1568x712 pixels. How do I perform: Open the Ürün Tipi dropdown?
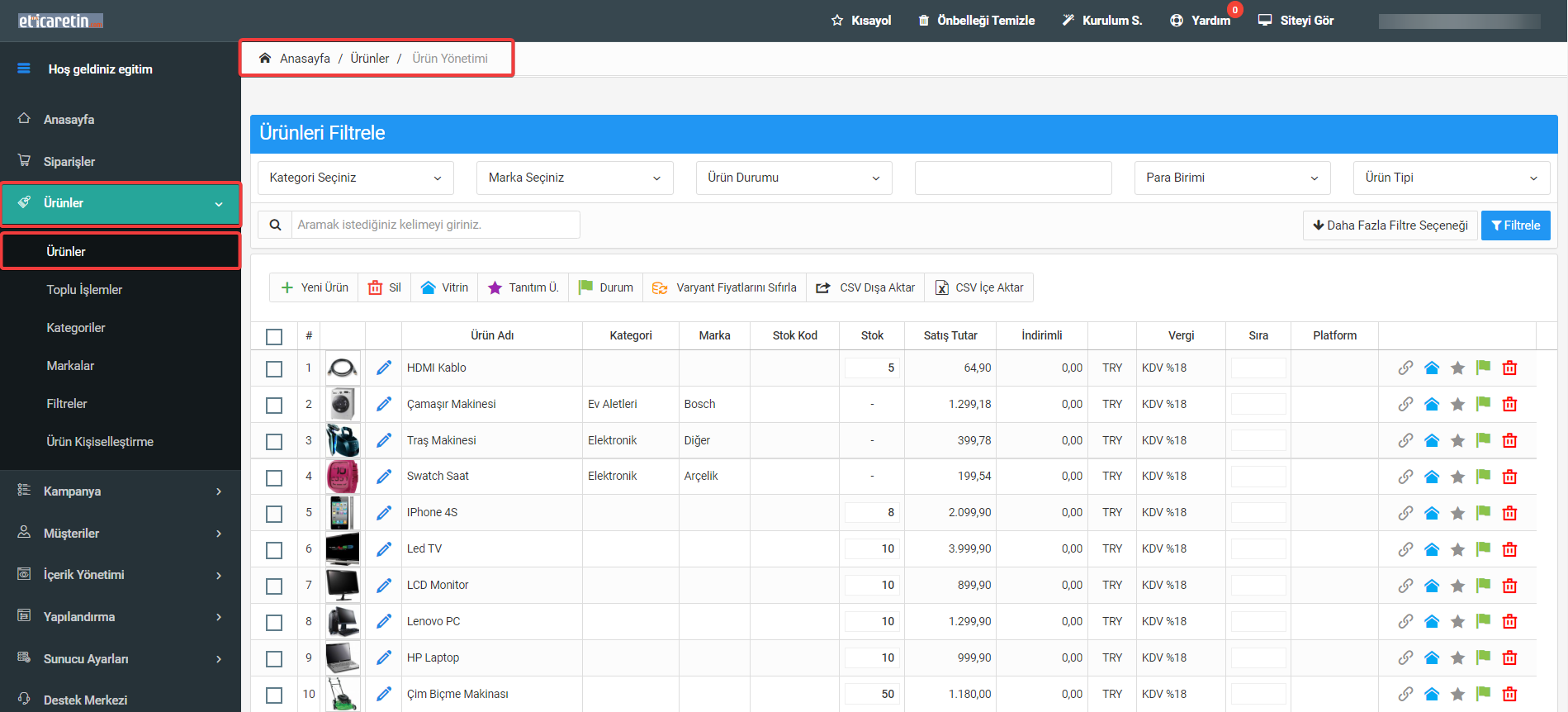(x=1452, y=178)
